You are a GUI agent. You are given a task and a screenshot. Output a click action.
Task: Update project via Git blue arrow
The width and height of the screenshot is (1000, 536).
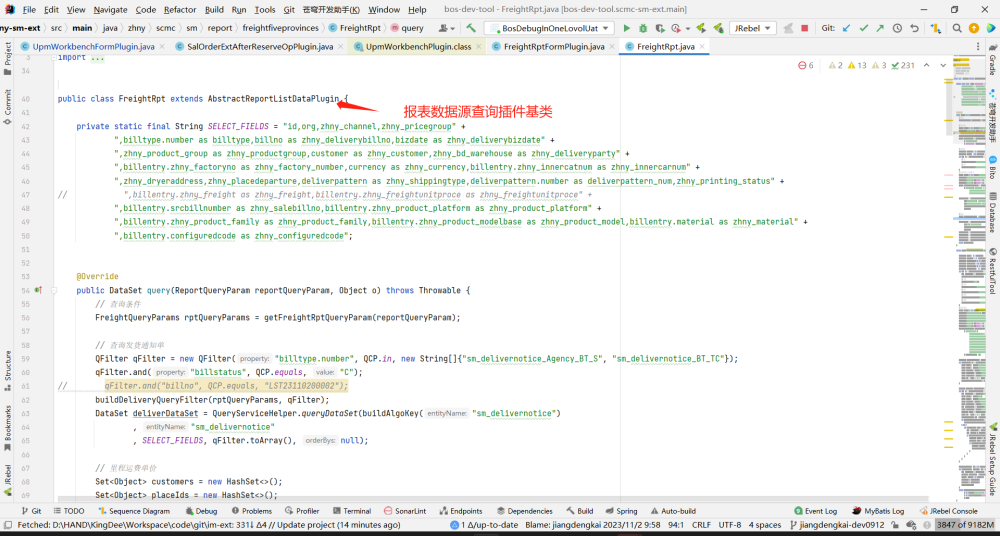tap(846, 28)
